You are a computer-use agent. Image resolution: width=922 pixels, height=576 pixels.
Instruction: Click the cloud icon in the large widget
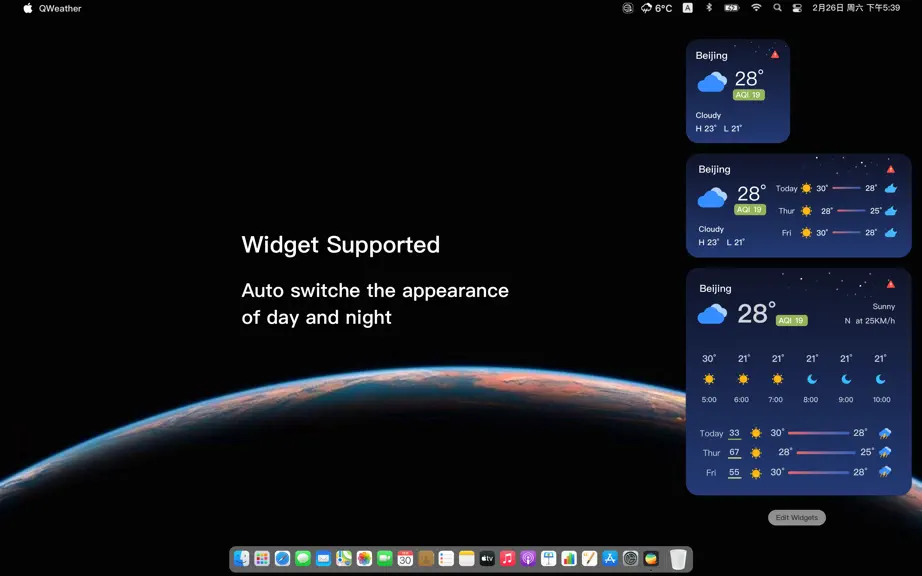tap(712, 314)
